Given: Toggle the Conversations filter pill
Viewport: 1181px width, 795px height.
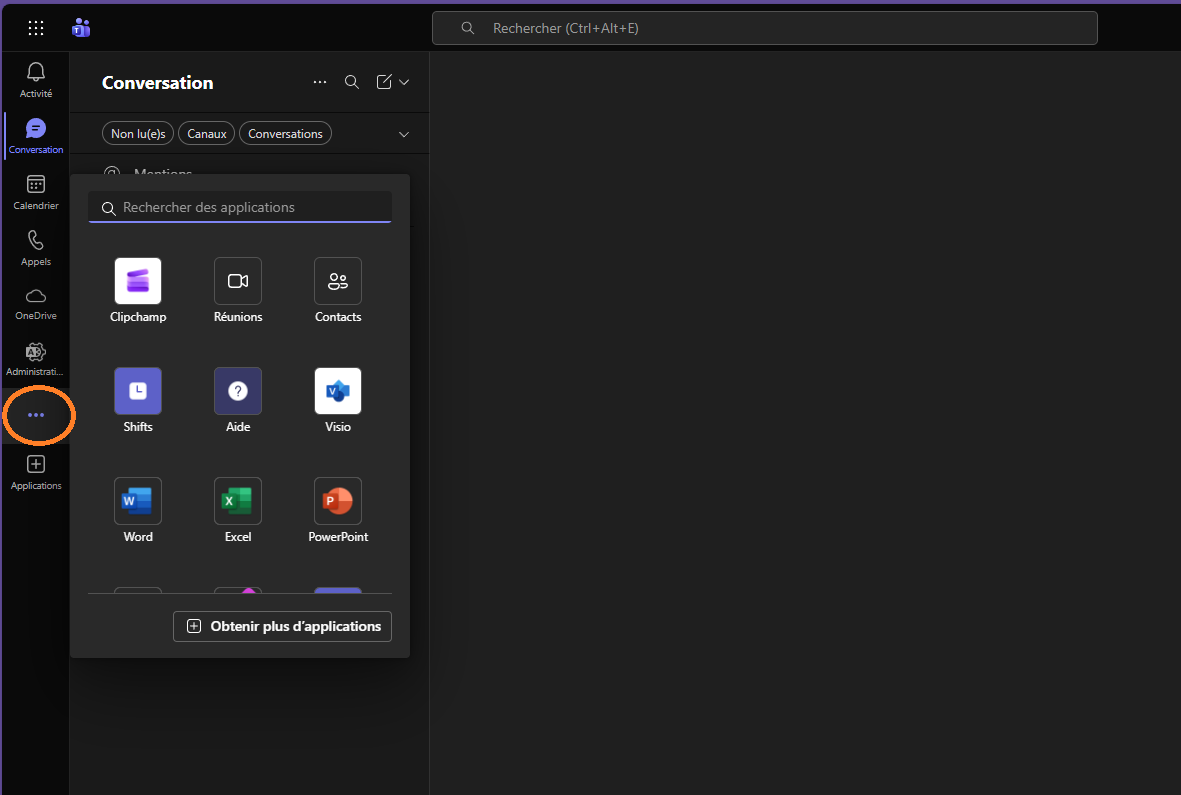Looking at the screenshot, I should point(285,133).
